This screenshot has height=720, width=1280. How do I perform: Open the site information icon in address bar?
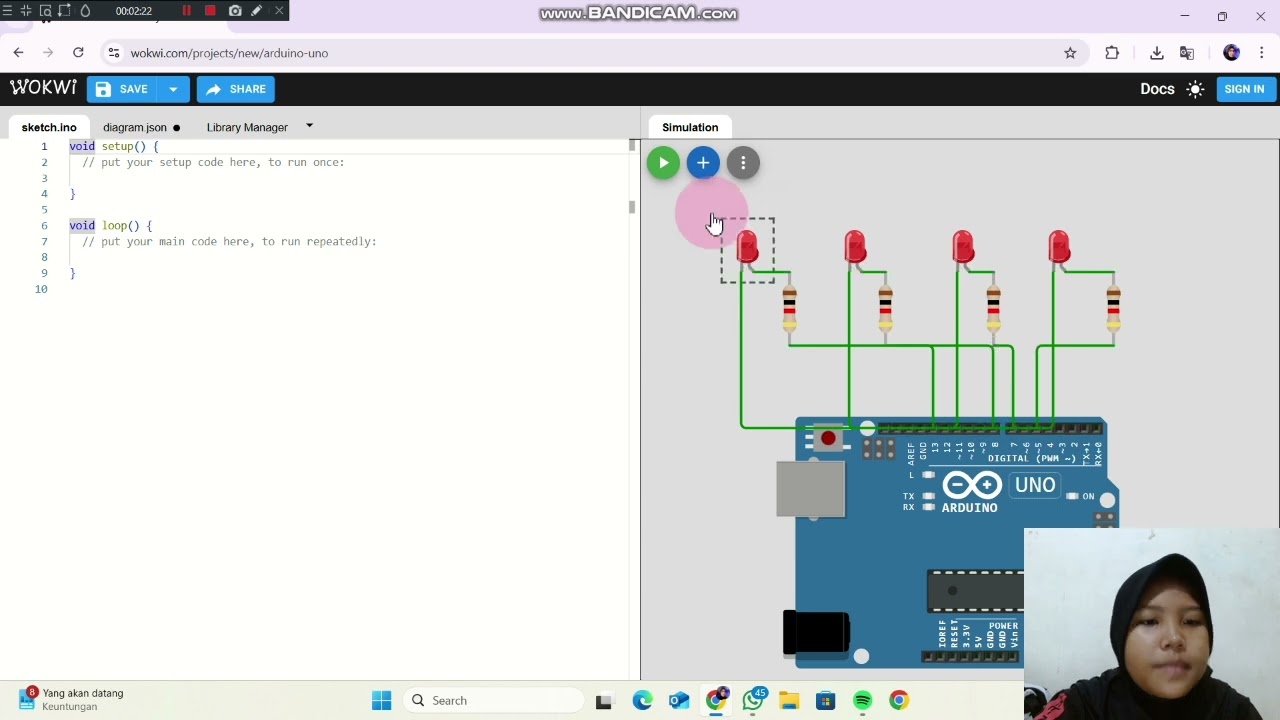tap(114, 53)
